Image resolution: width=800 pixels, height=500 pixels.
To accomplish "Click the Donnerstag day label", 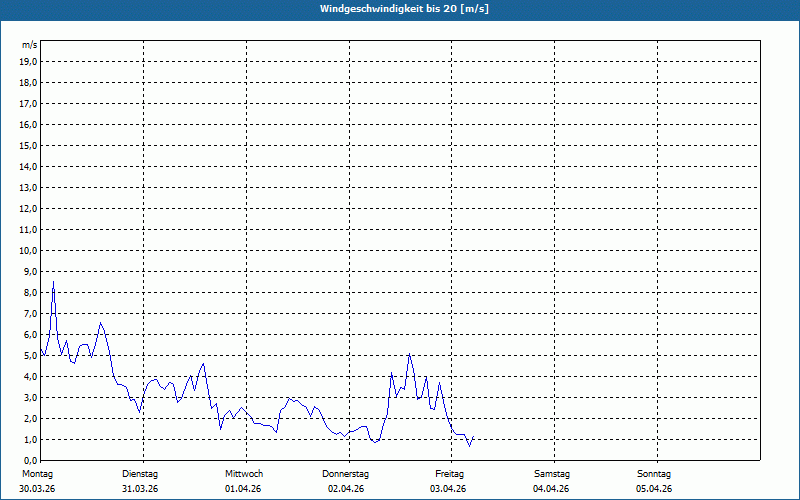I will (x=346, y=473).
